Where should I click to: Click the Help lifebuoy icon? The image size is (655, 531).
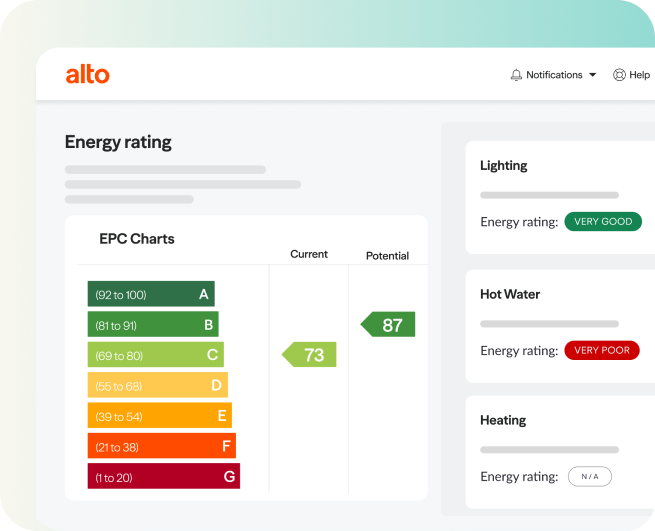(x=619, y=75)
